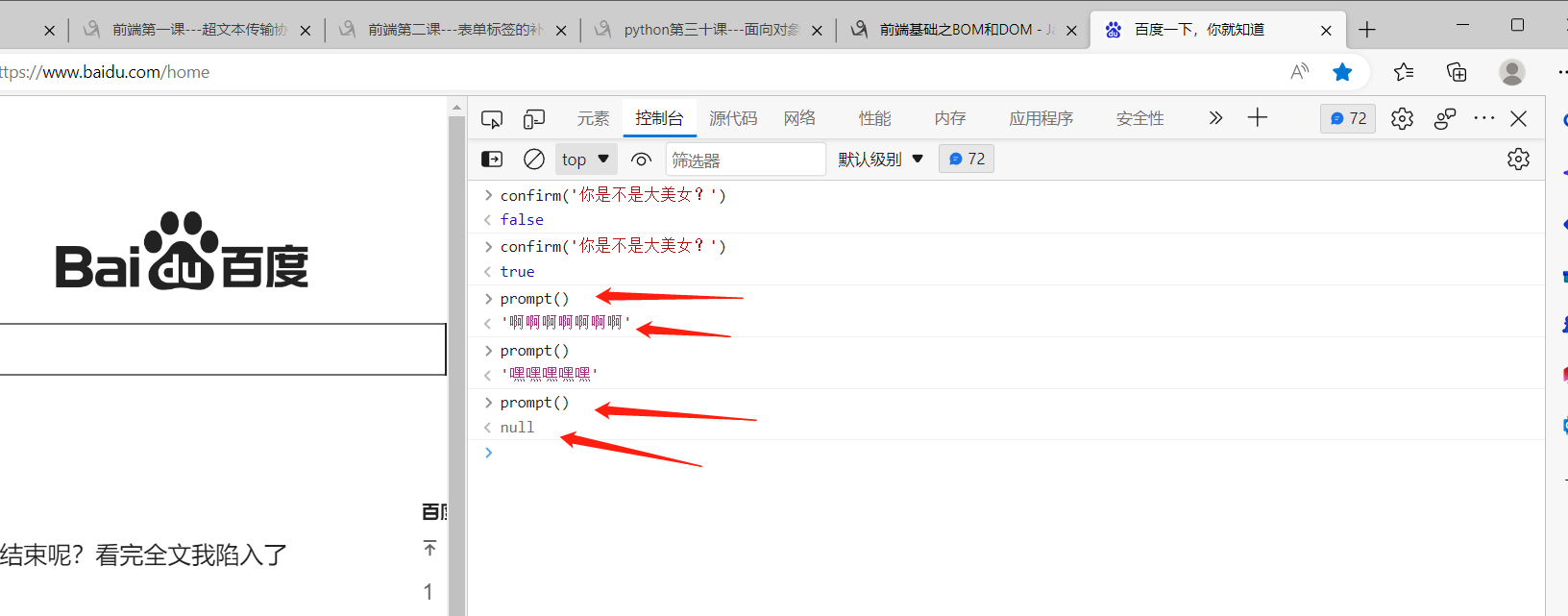This screenshot has width=1568, height=616.
Task: Close the python第三十课 tab
Action: pos(817,31)
